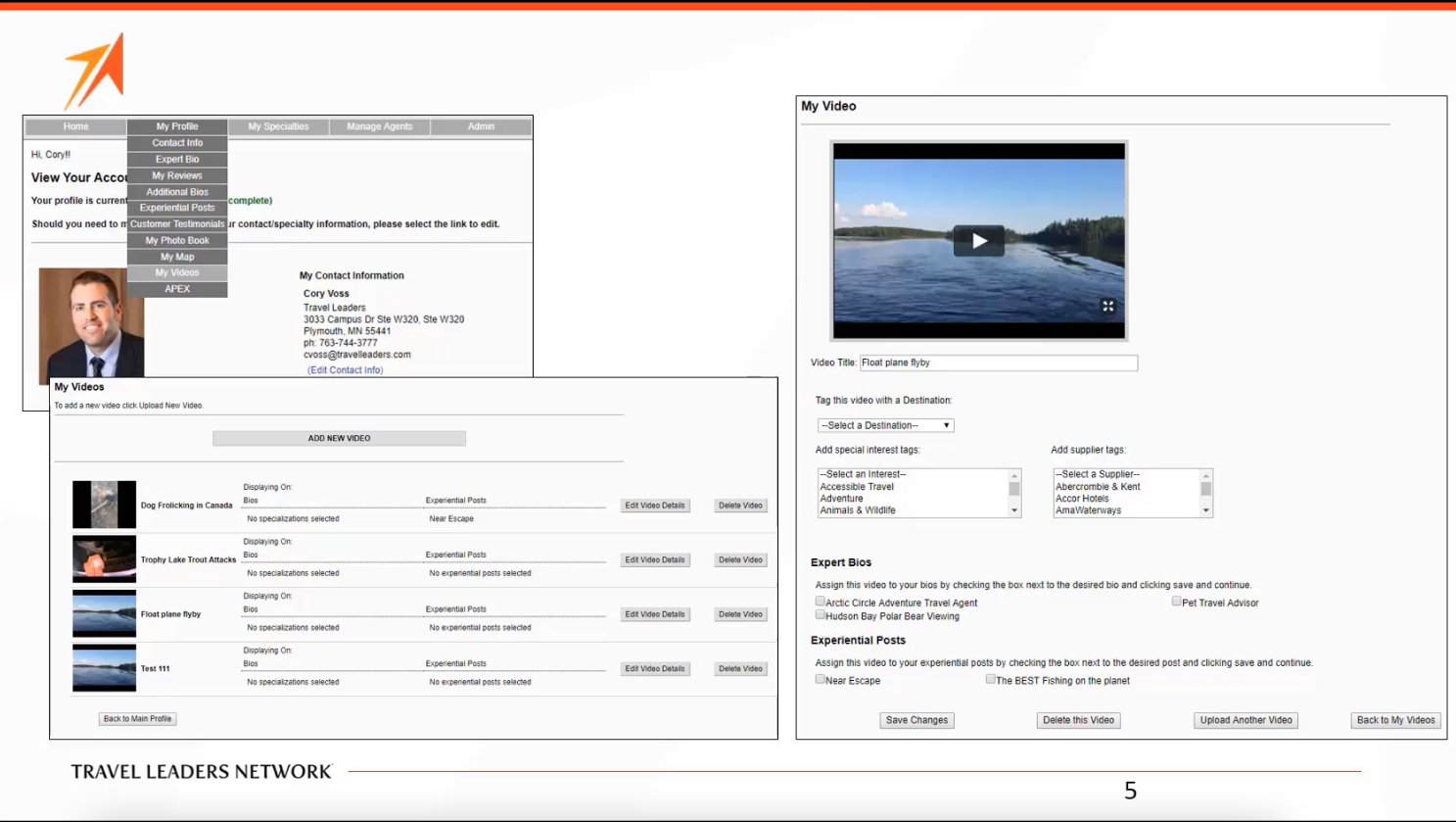The width and height of the screenshot is (1456, 822).
Task: Click Back to Main Profile button
Action: 137,718
